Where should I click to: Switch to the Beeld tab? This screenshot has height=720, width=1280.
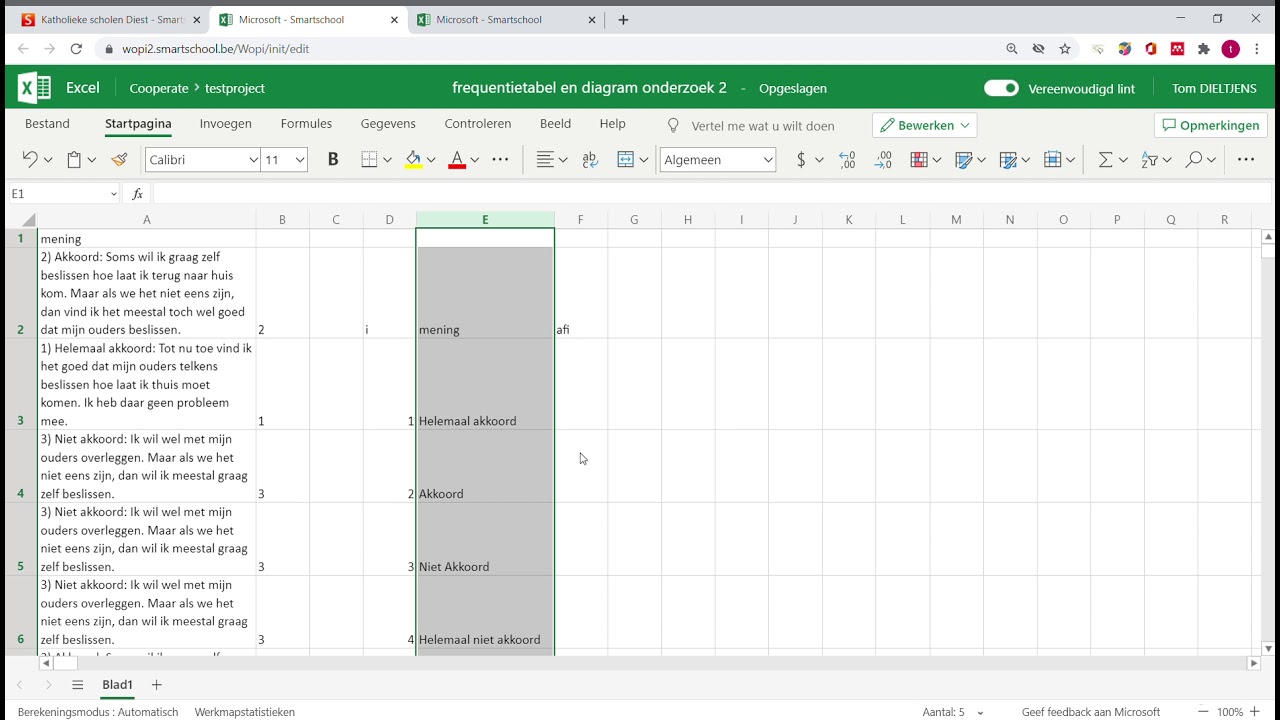[555, 124]
